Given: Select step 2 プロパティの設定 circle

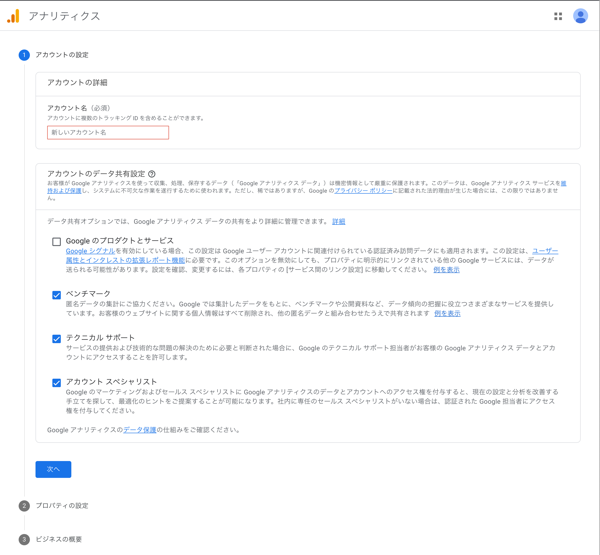Looking at the screenshot, I should [x=24, y=506].
